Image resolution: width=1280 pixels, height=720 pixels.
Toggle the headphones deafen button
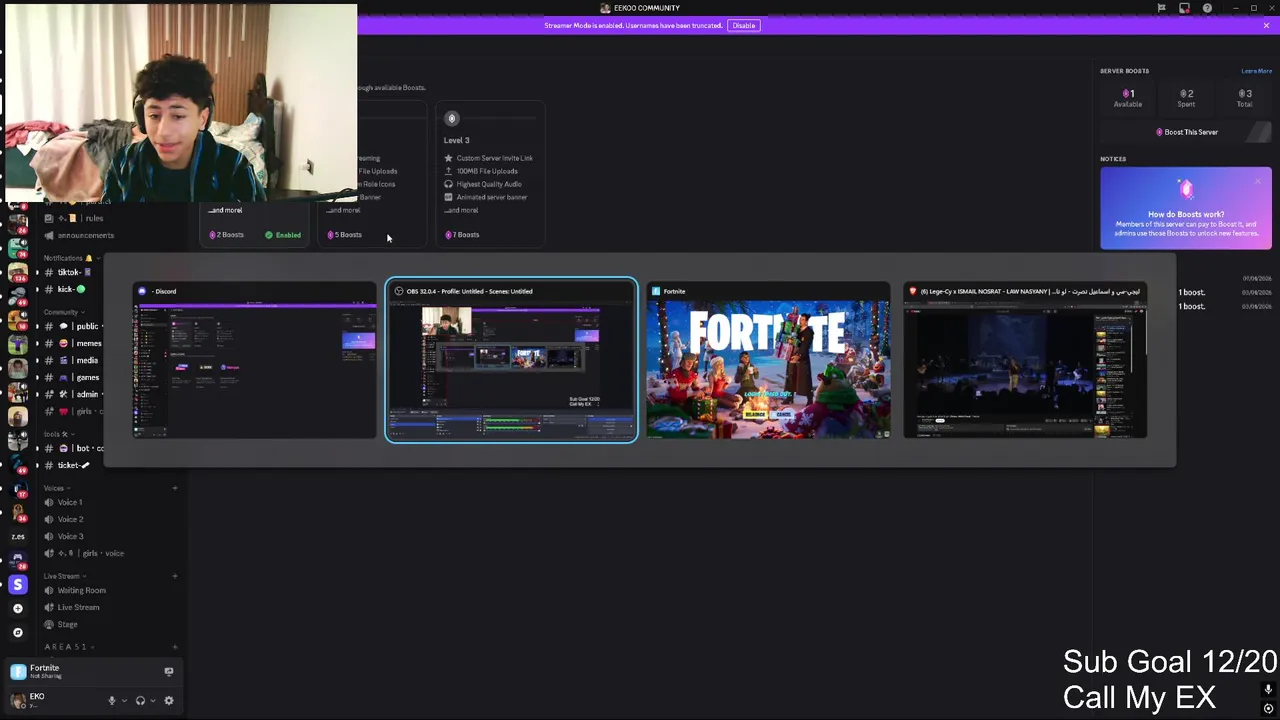coord(140,701)
